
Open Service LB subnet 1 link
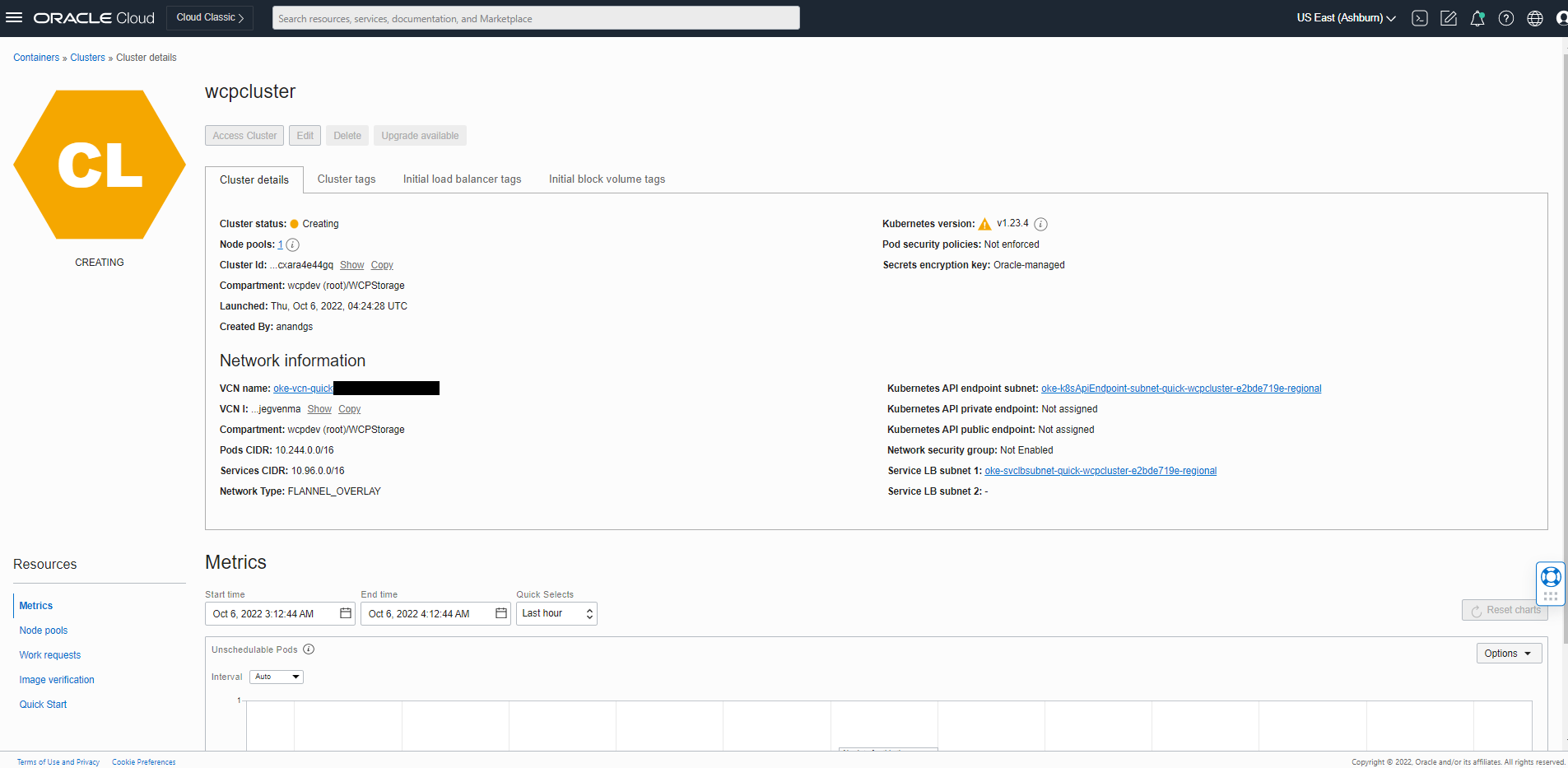(x=1100, y=471)
